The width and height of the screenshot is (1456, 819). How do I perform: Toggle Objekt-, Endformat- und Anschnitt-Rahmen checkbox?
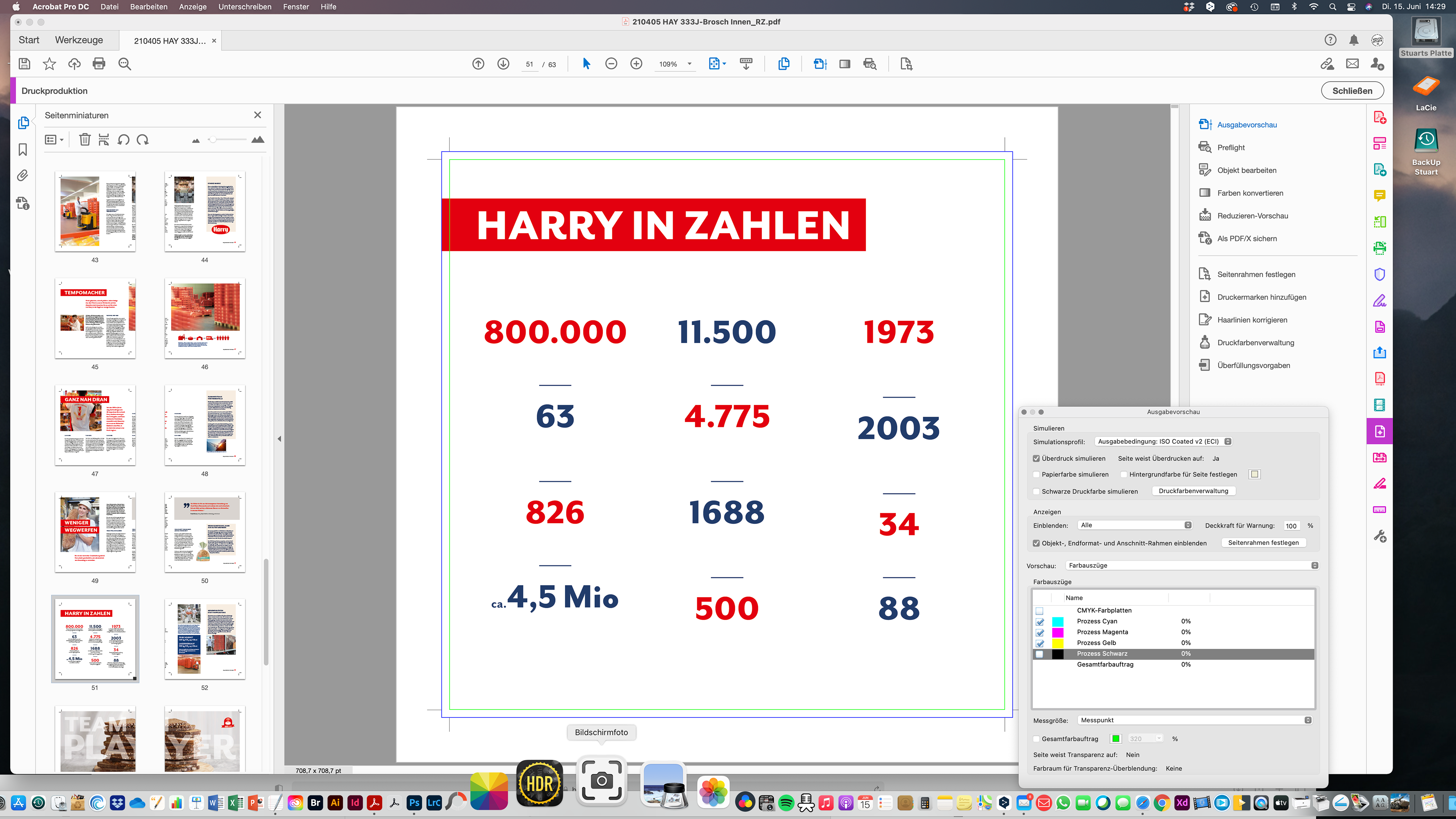1036,544
